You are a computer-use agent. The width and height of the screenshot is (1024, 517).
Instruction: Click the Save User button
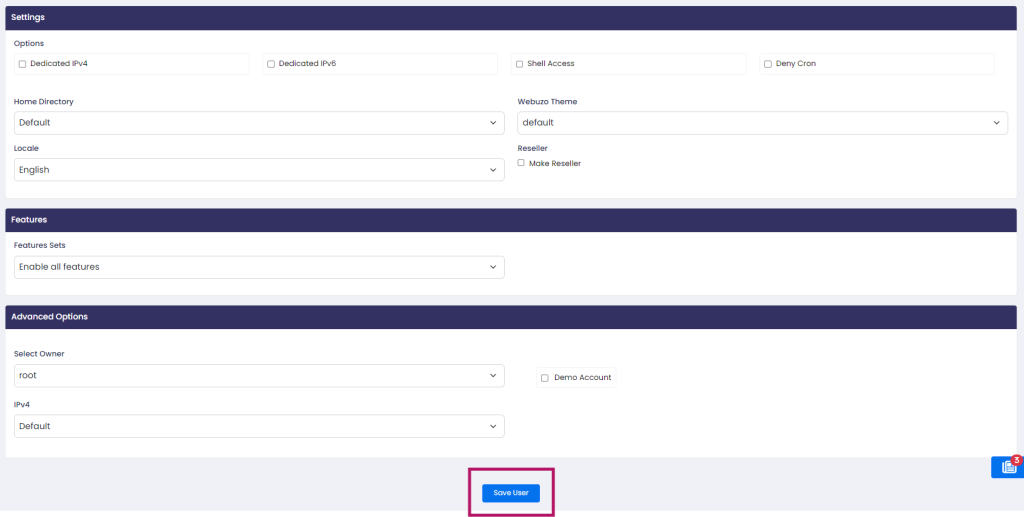pos(510,493)
